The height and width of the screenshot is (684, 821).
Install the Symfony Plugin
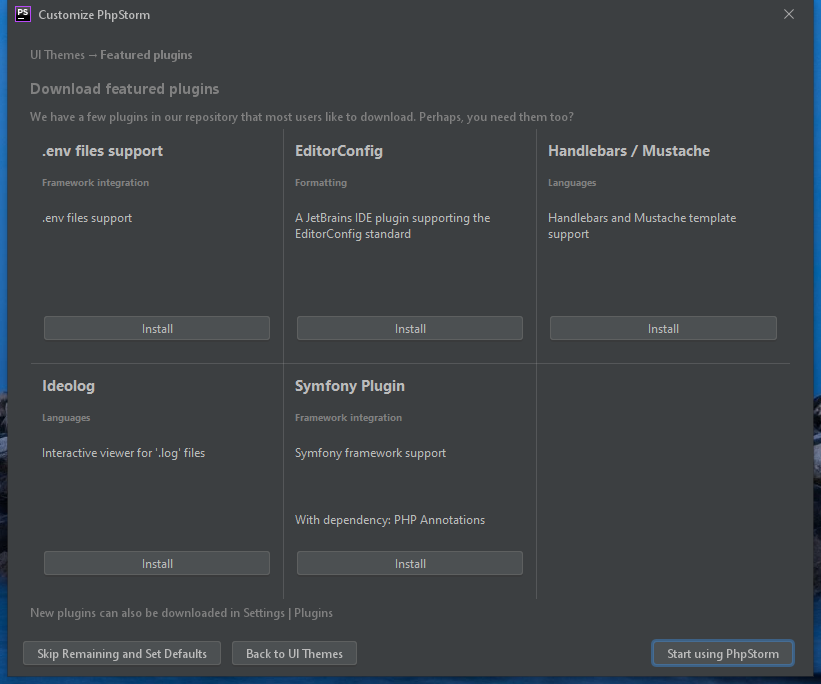pos(410,564)
